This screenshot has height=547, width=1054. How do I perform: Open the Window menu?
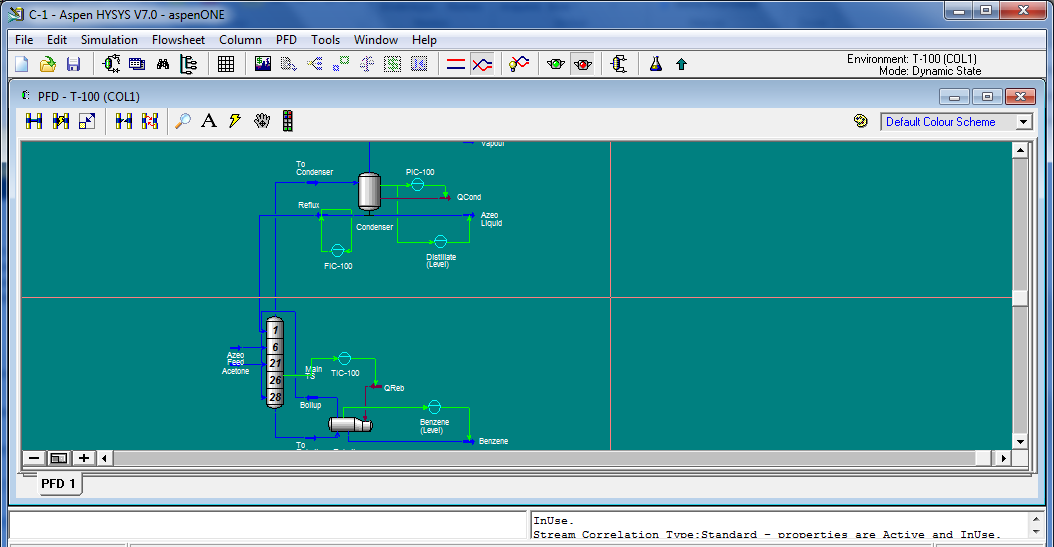376,40
